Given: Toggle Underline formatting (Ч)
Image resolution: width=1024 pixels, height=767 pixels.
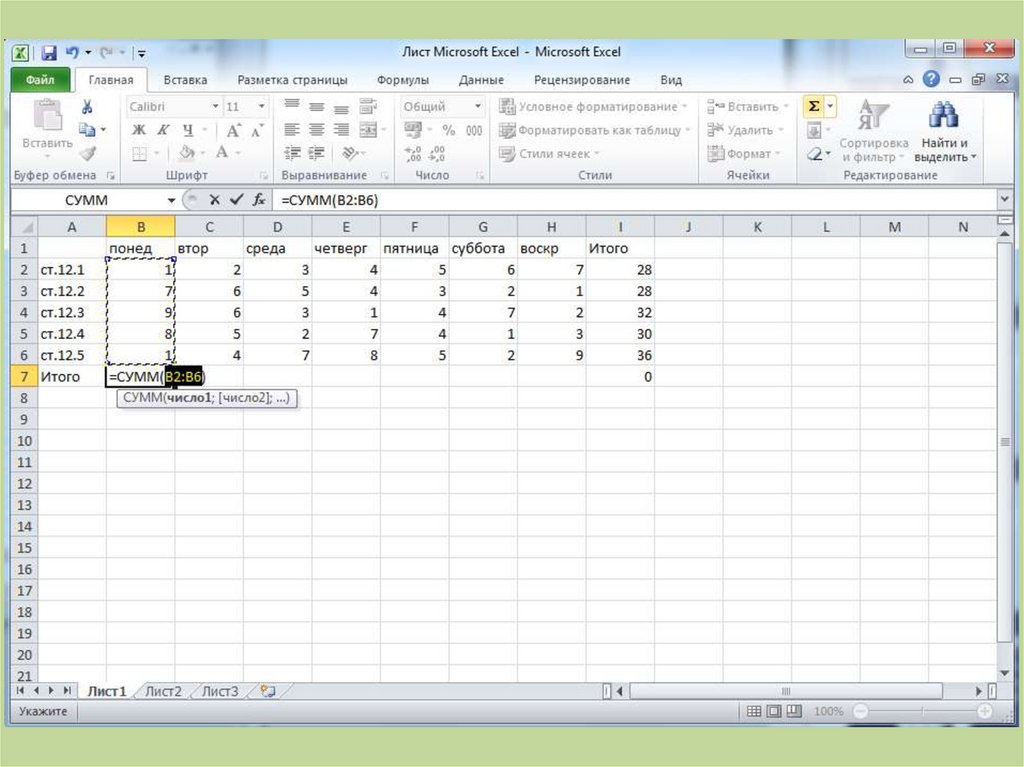Looking at the screenshot, I should pos(187,129).
